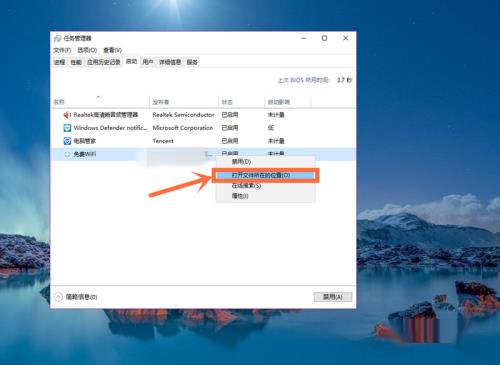Click the Realtek Semiconductor publisher cell
Viewport: 500px width, 365px height.
[x=183, y=115]
